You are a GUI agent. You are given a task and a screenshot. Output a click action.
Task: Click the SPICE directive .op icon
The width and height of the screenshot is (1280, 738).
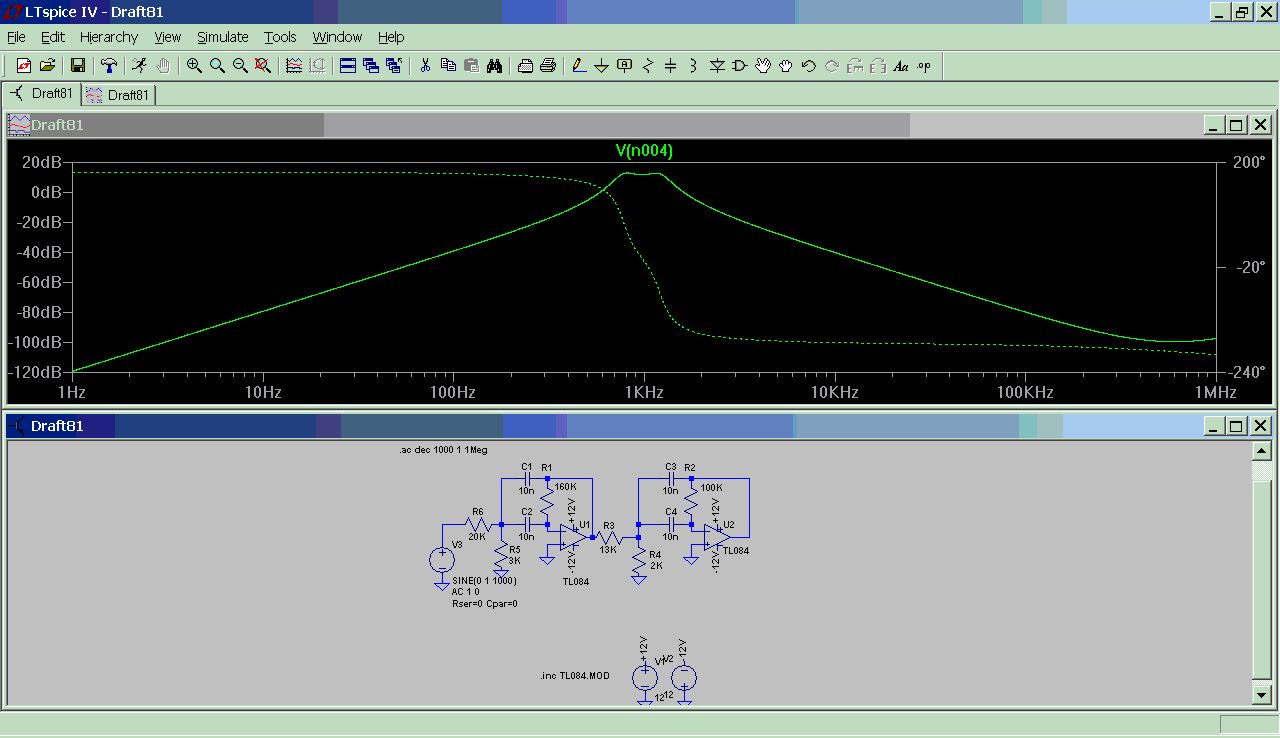[x=923, y=66]
